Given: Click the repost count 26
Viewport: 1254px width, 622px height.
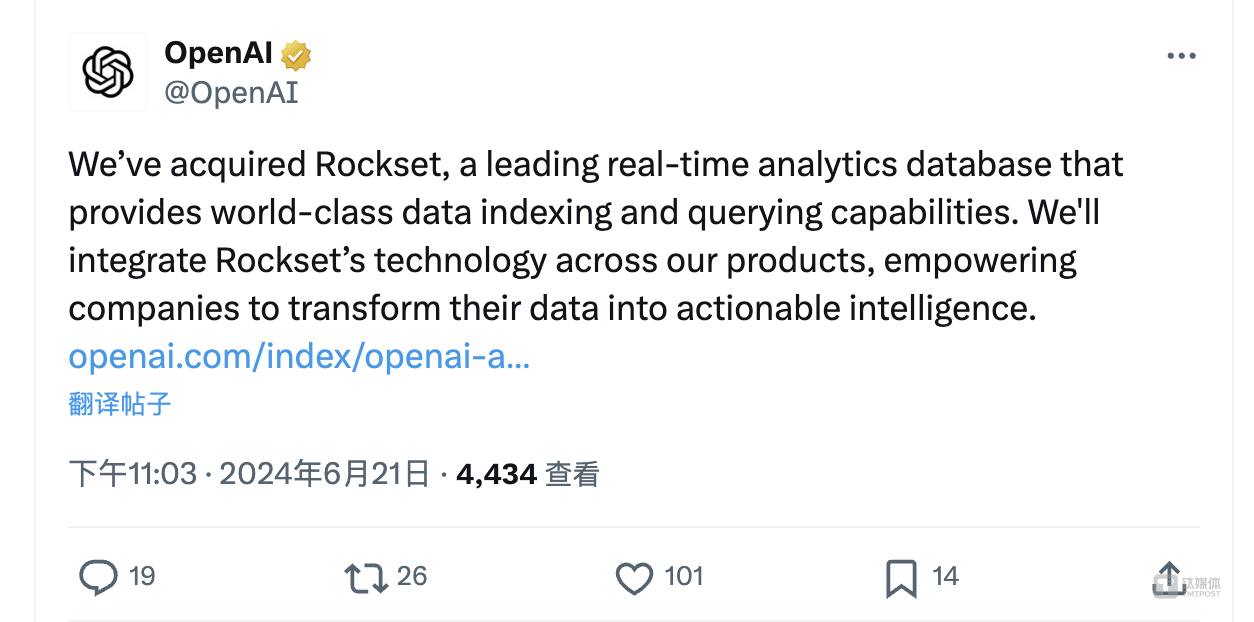Looking at the screenshot, I should pos(411,576).
